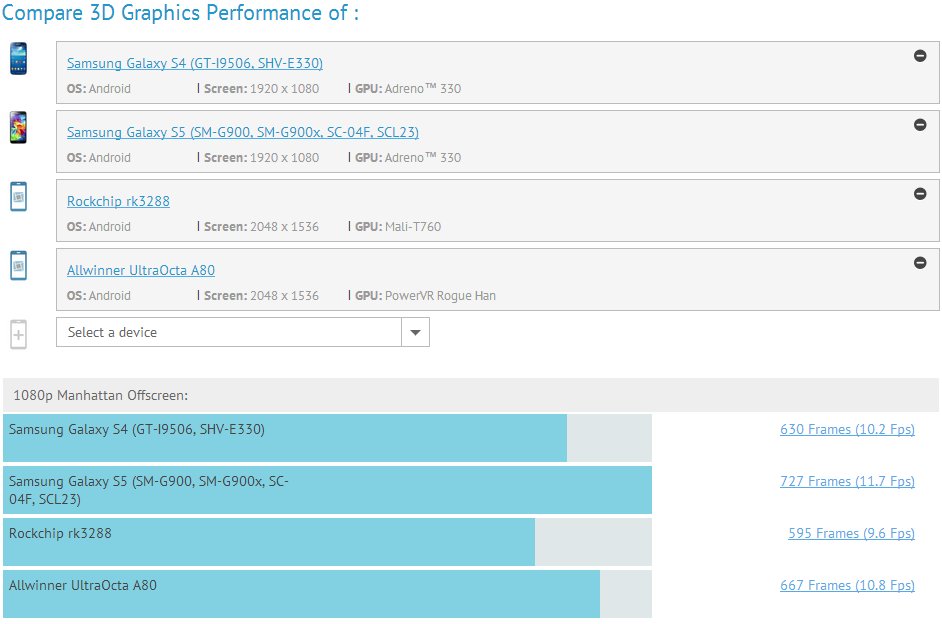Open the Rockchip rk3288 device link

(118, 201)
